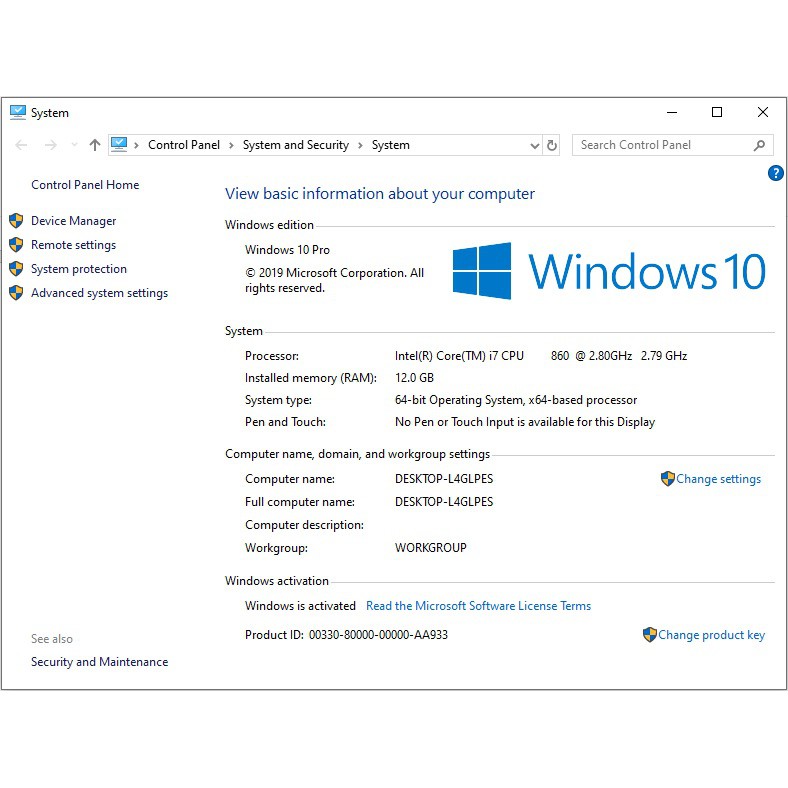Click Change settings for computer name

(717, 479)
